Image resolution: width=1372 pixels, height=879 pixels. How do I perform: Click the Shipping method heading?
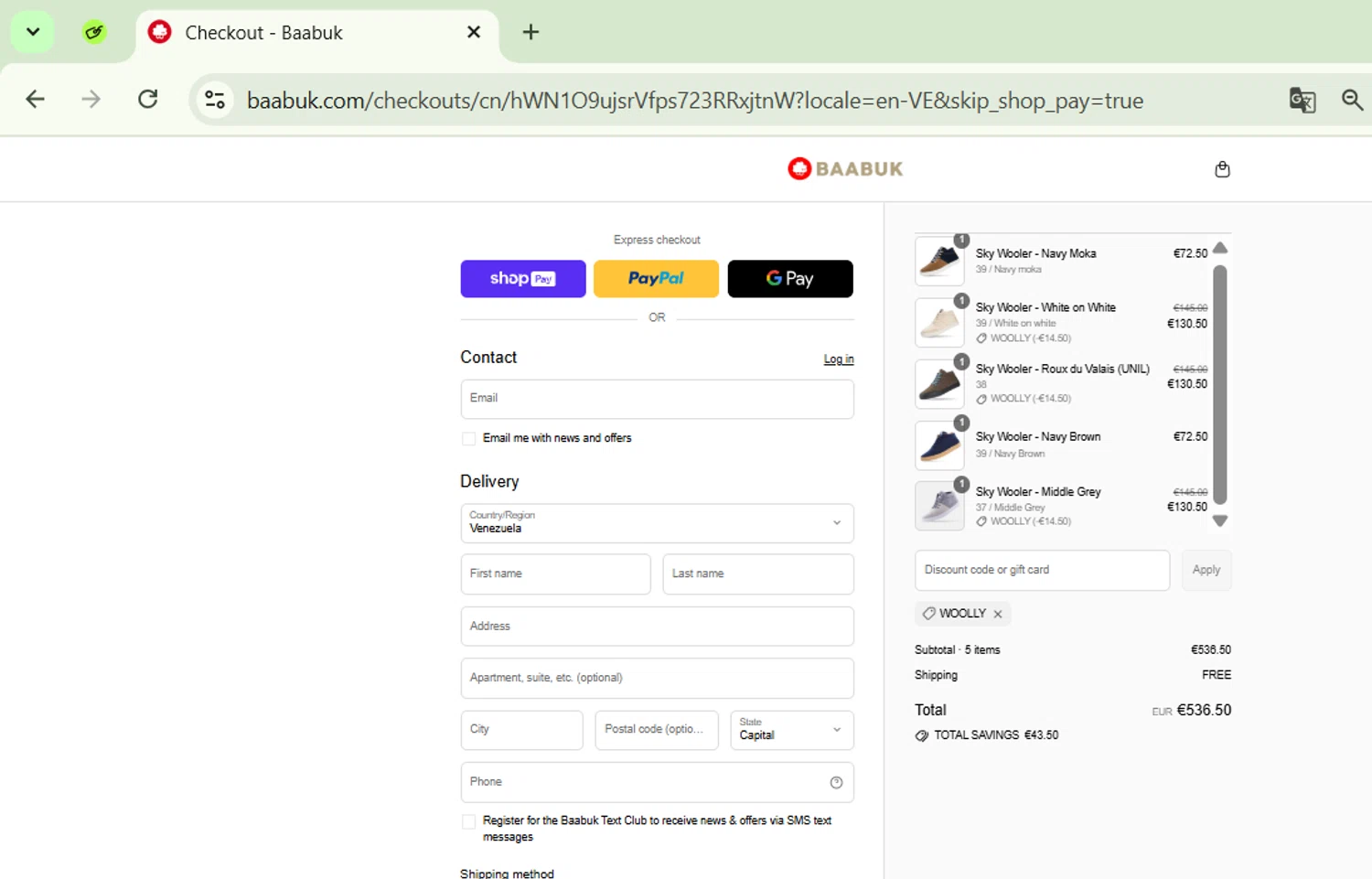(x=507, y=874)
